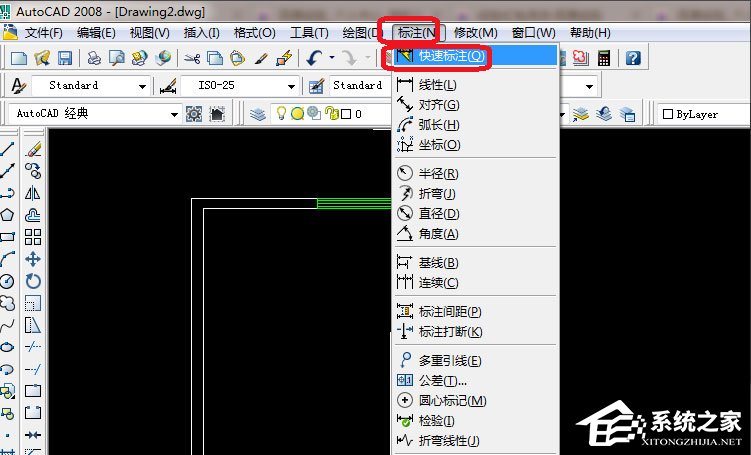Open the Layer States Manager icon
This screenshot has width=751, height=455.
click(x=627, y=114)
